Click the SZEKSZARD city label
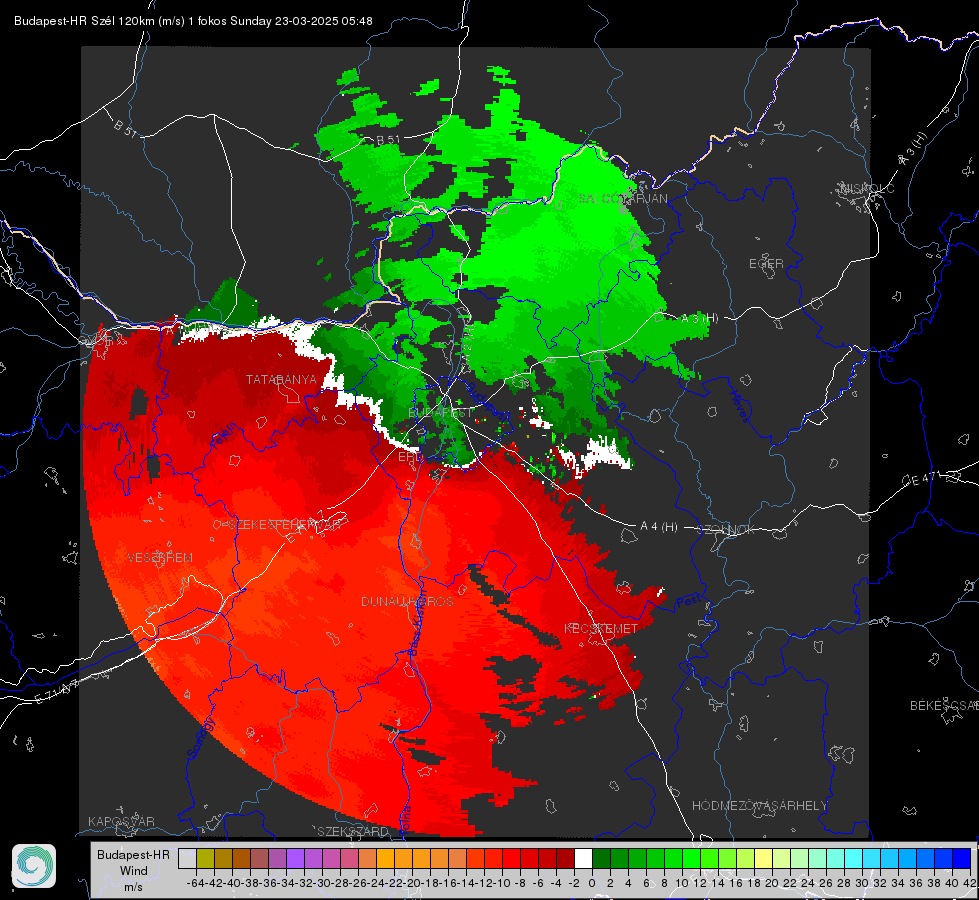Screen dimensions: 979x900 coord(353,831)
